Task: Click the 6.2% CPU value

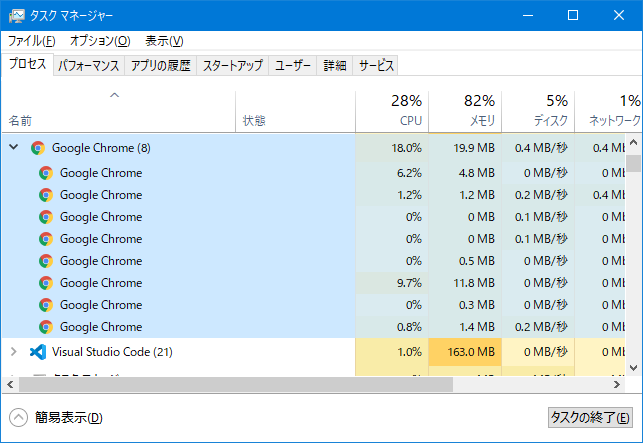Action: coord(409,173)
